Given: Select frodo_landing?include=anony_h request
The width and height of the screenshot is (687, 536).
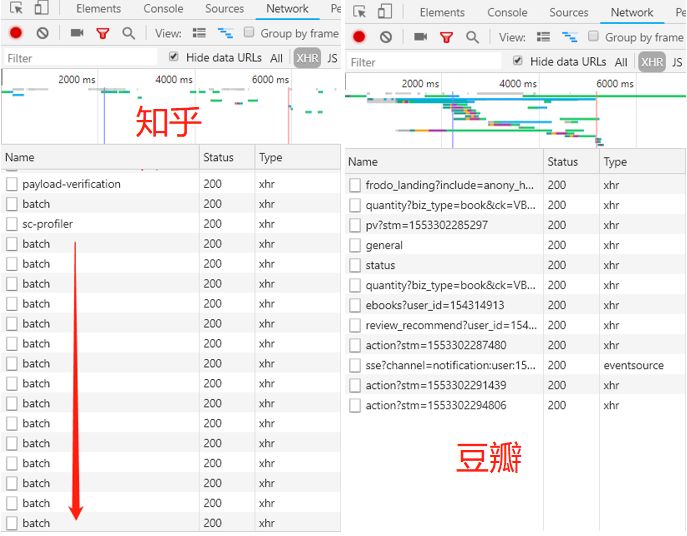Looking at the screenshot, I should (x=515, y=185).
